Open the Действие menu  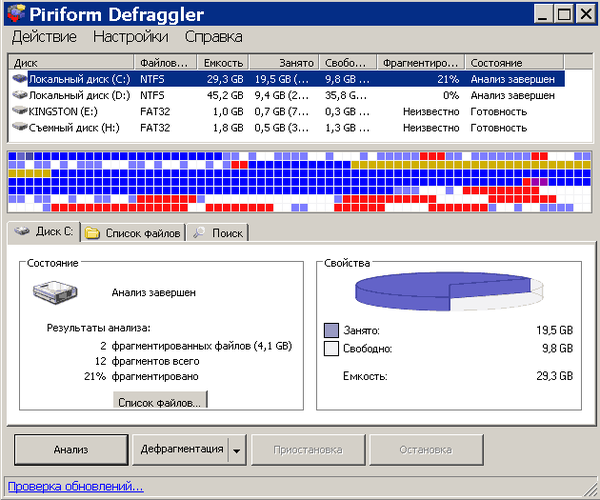click(44, 37)
